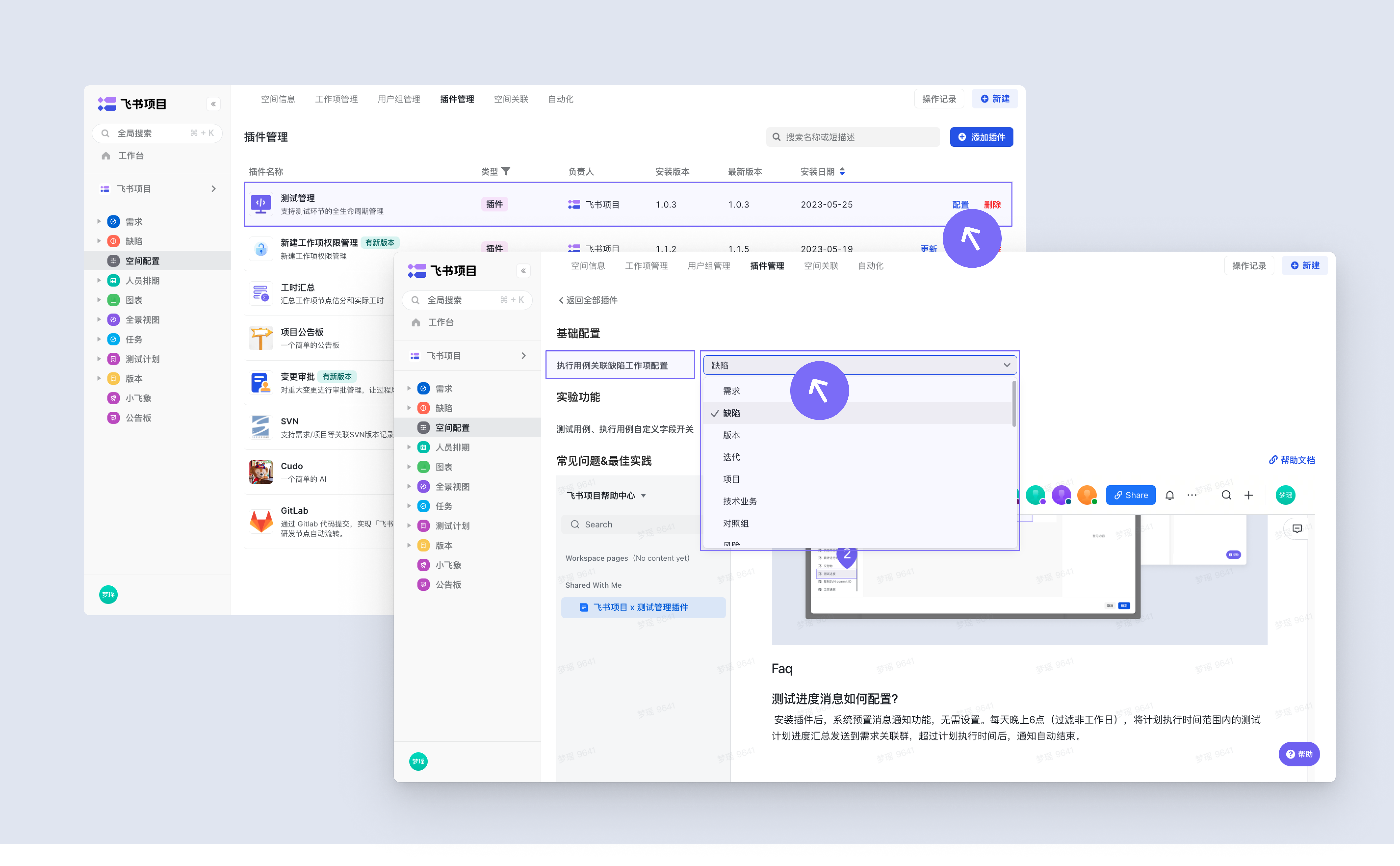
Task: Open 飞书项目 x 测试管理插件 document
Action: pos(643,607)
